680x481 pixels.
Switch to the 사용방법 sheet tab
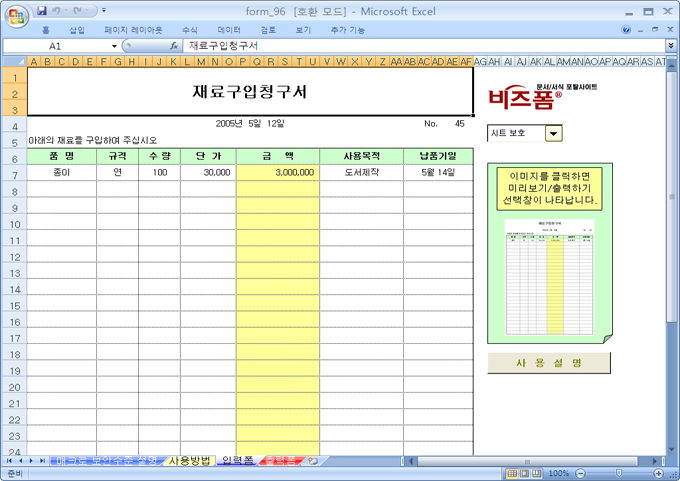coord(189,461)
